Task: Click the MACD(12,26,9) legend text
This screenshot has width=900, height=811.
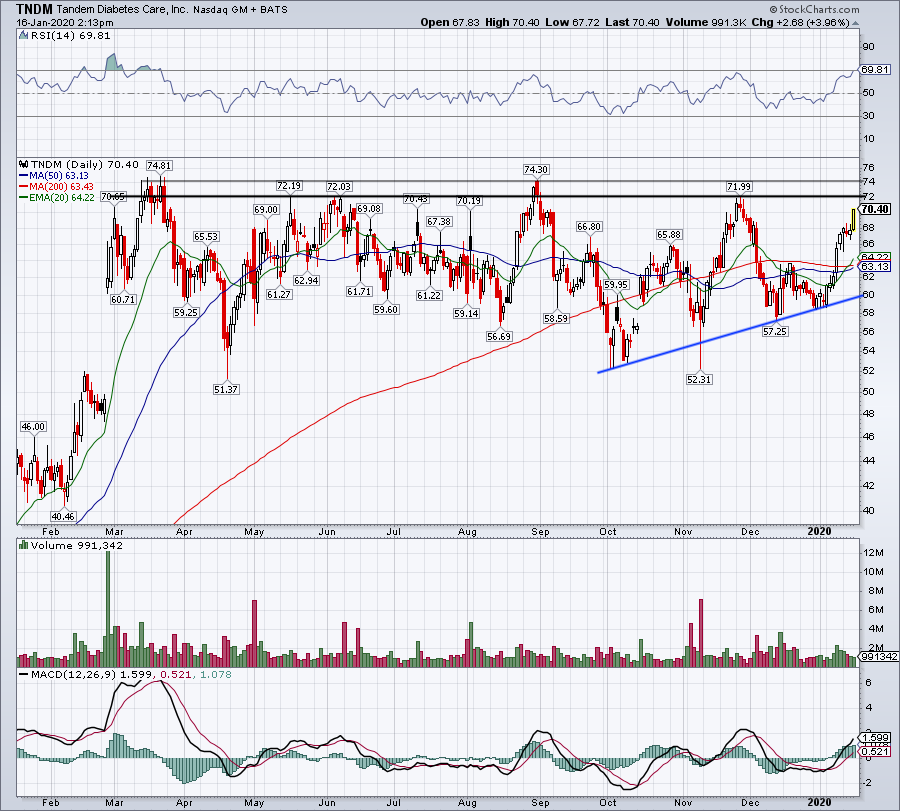Action: click(74, 674)
